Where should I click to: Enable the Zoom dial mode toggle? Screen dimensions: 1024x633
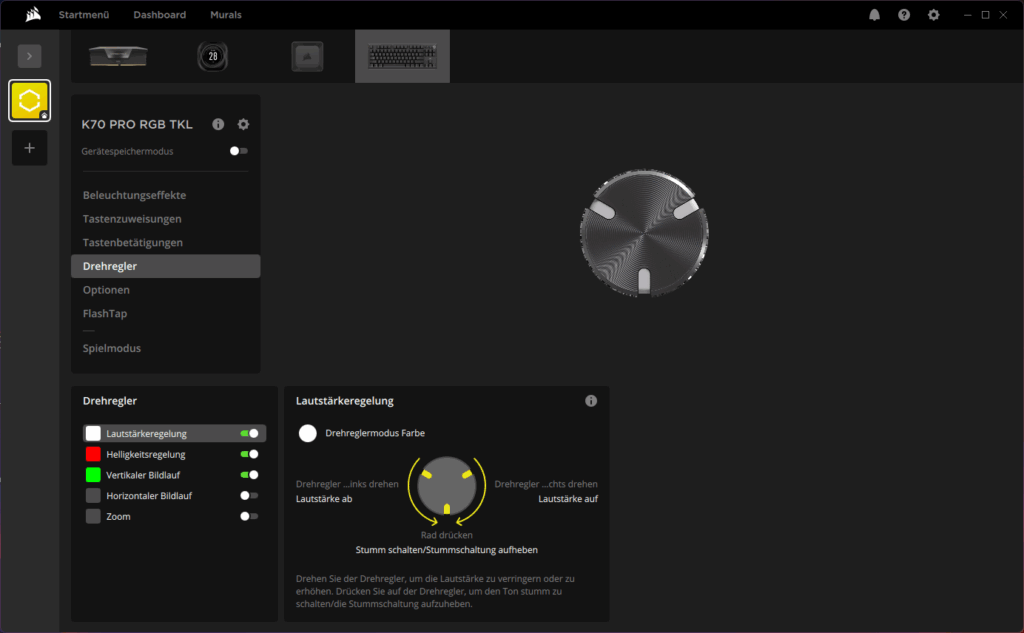tap(249, 517)
